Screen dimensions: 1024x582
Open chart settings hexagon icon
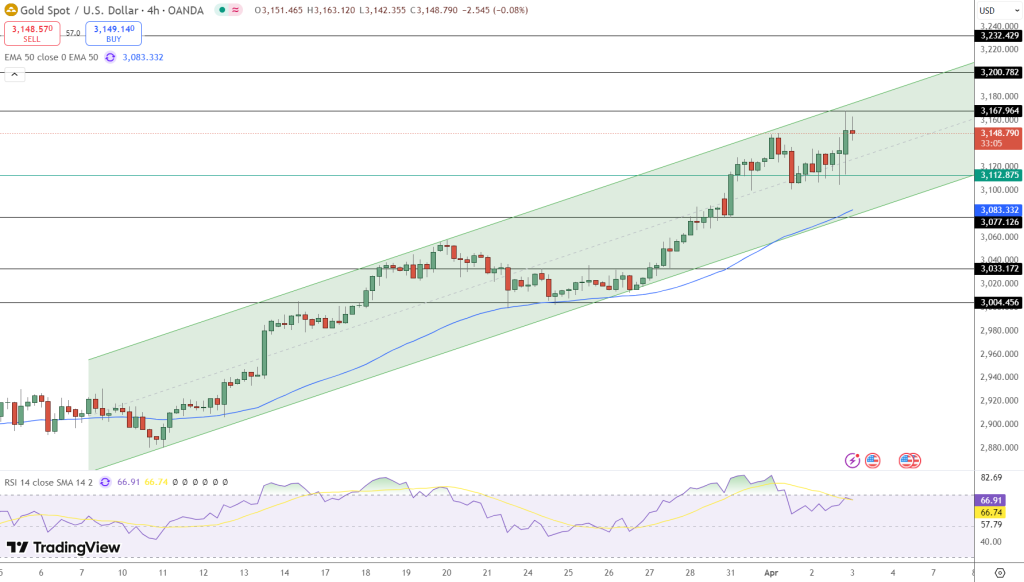pyautogui.click(x=1000, y=573)
